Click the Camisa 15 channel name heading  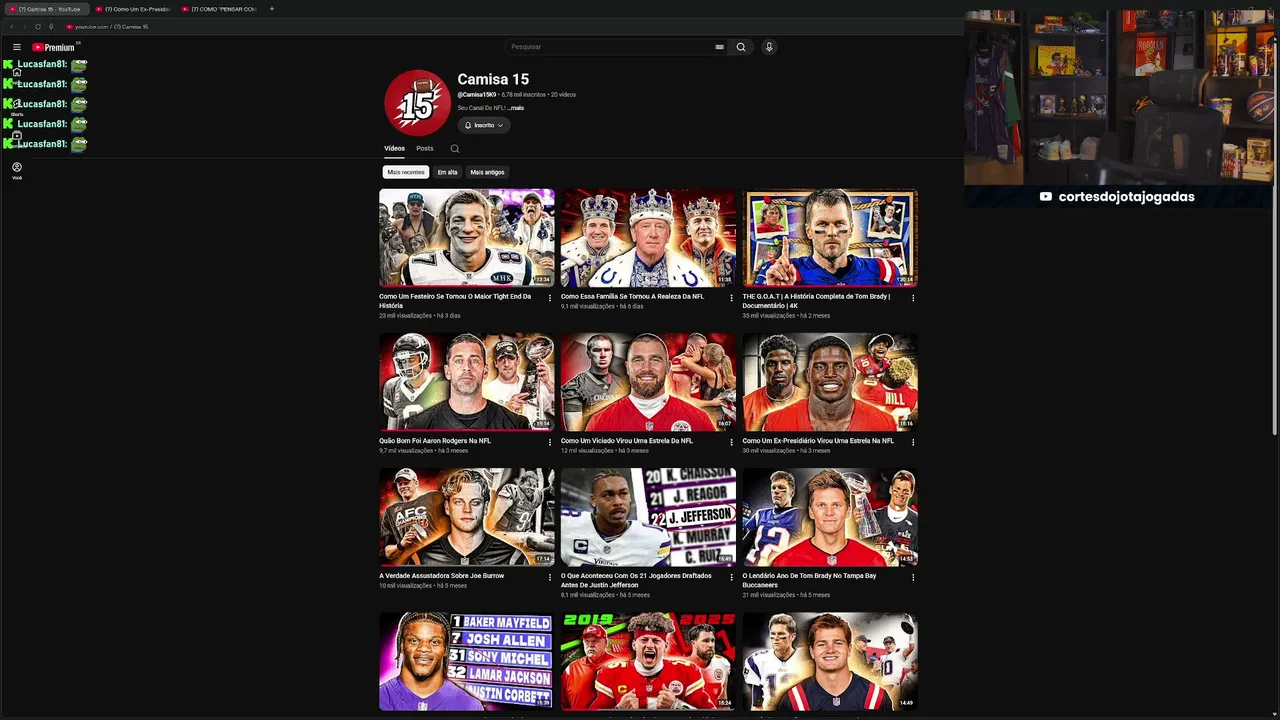click(x=493, y=79)
